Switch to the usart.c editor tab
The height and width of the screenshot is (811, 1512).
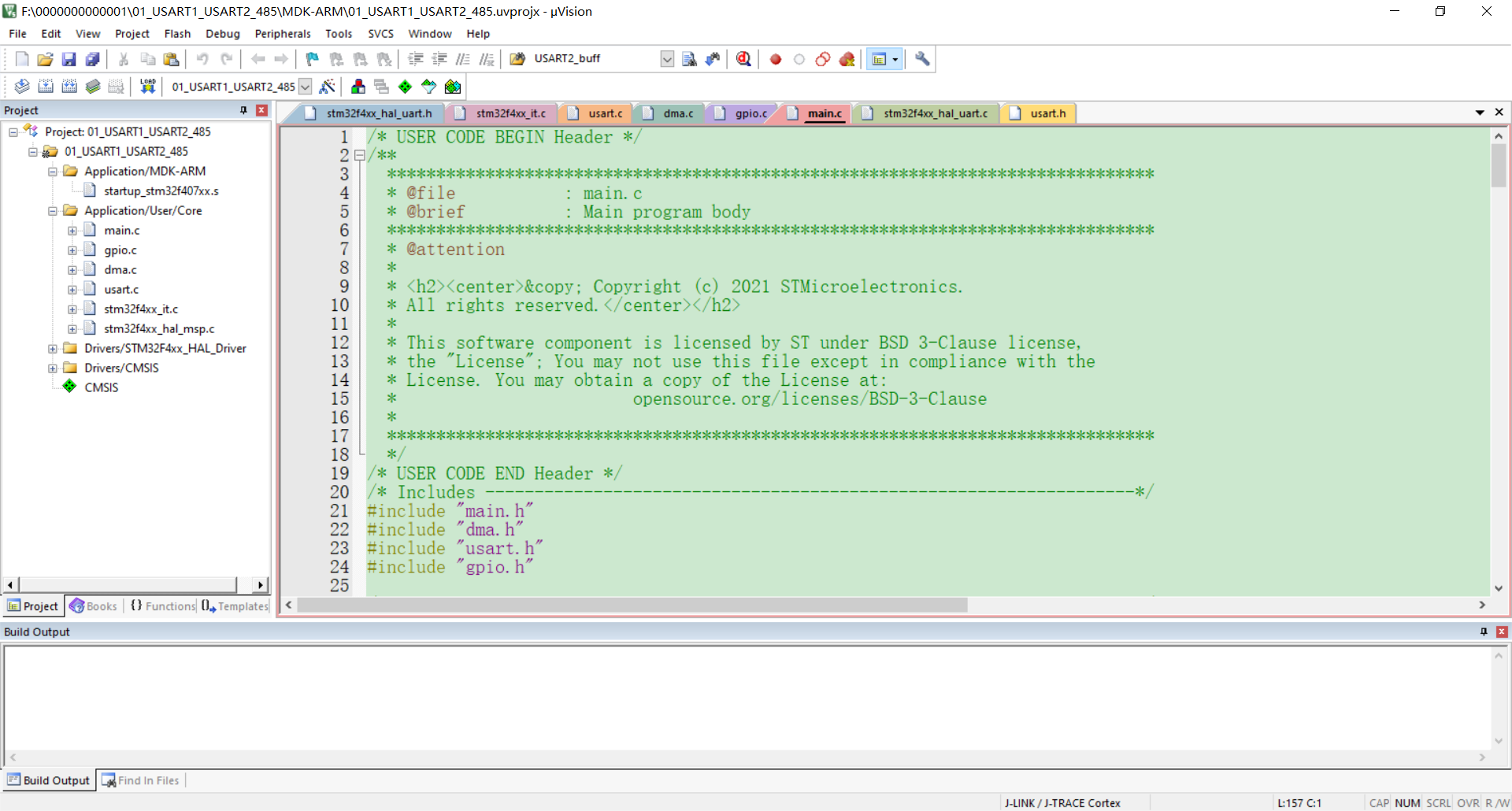[x=596, y=113]
